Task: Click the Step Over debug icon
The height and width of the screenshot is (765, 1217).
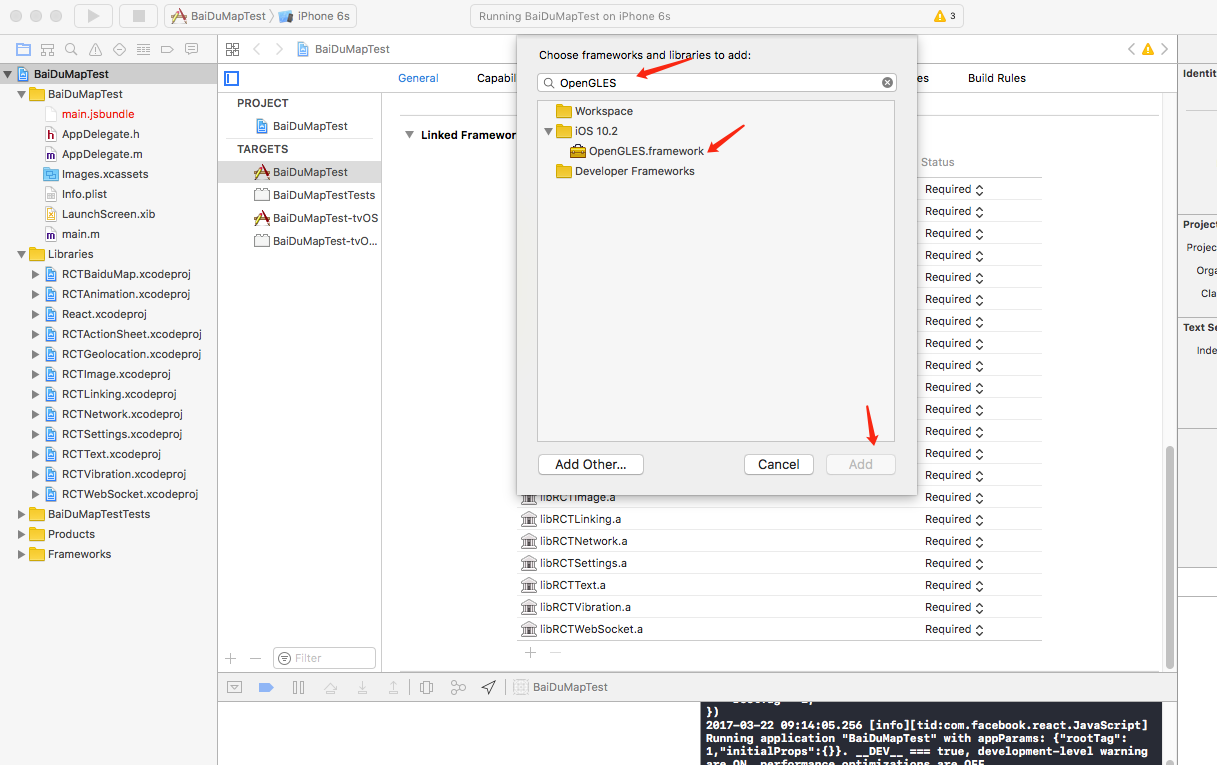Action: (x=330, y=687)
